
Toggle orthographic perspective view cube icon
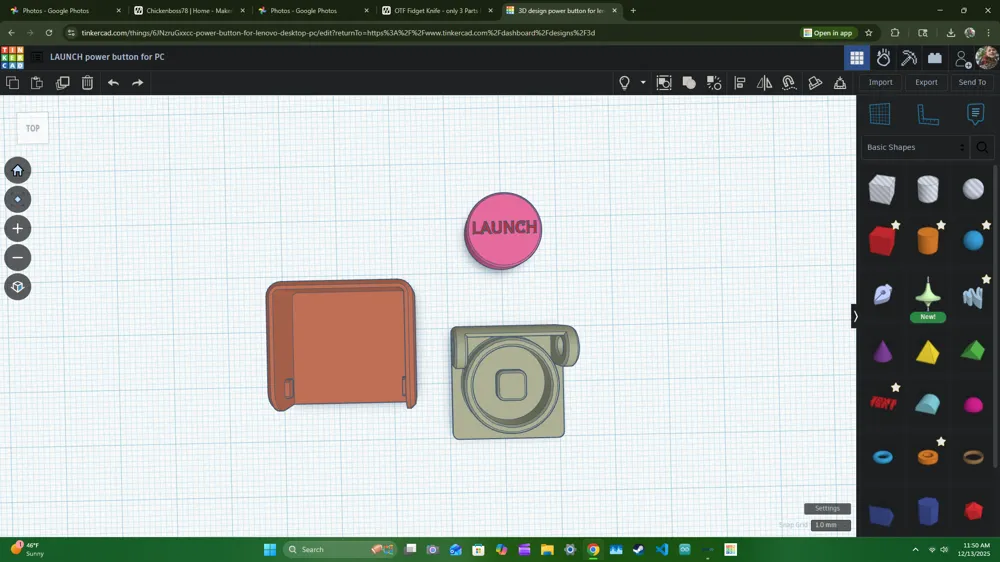(x=18, y=287)
